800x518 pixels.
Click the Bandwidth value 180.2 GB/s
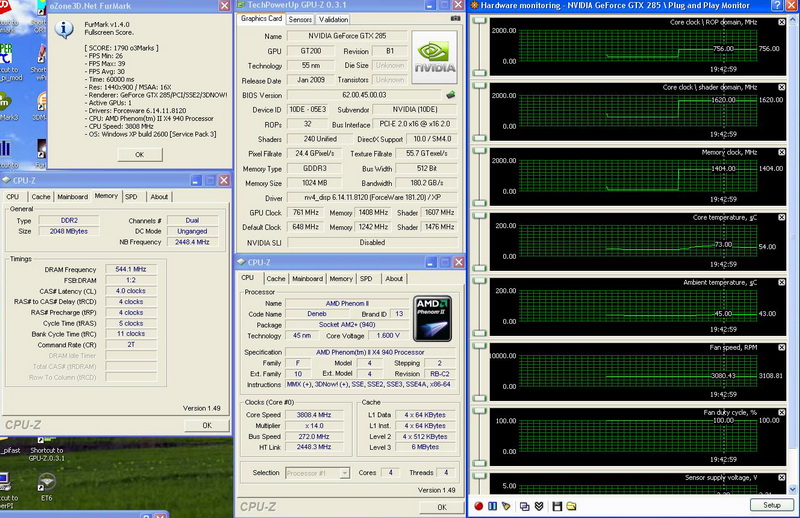pos(427,183)
